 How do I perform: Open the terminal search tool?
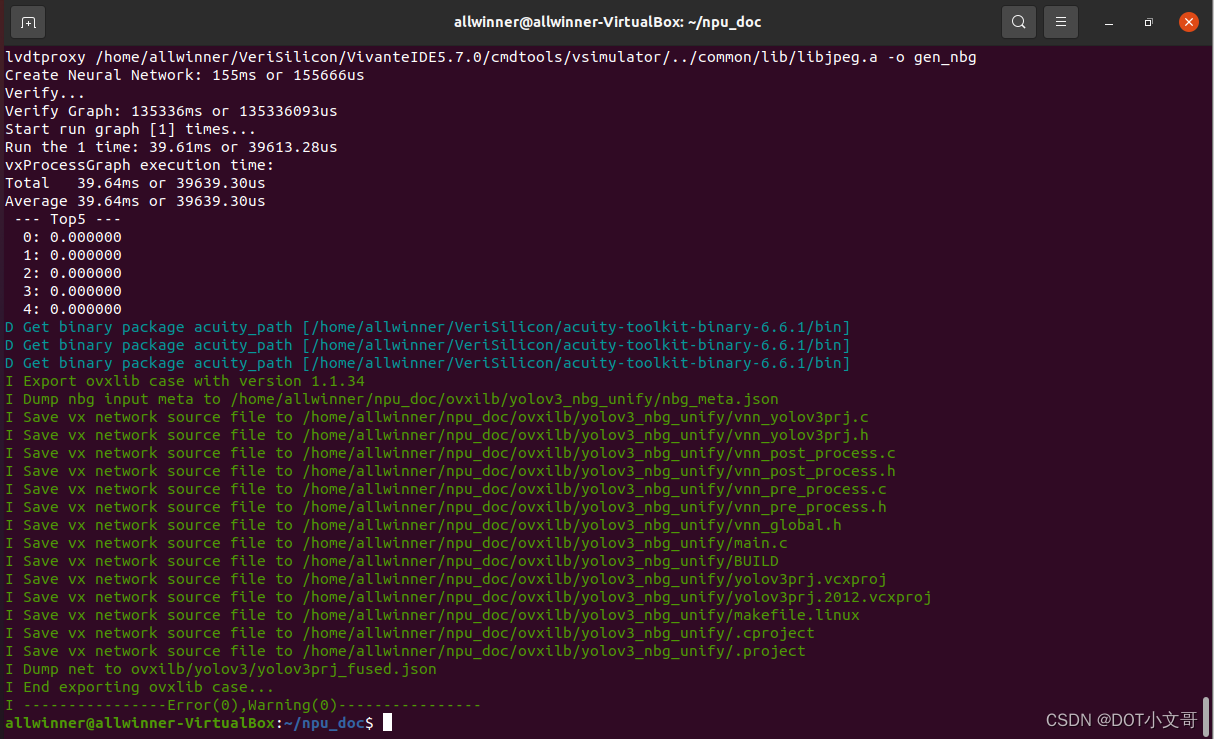pyautogui.click(x=1018, y=21)
